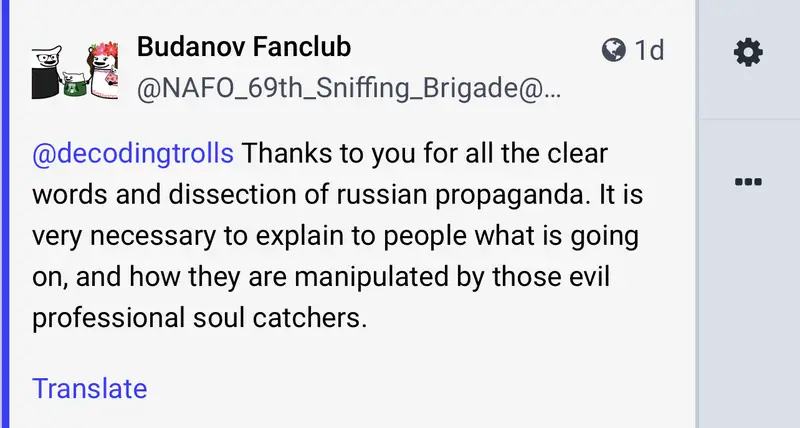Open the Budanov Fanclub display name
This screenshot has width=800, height=428.
pos(243,46)
